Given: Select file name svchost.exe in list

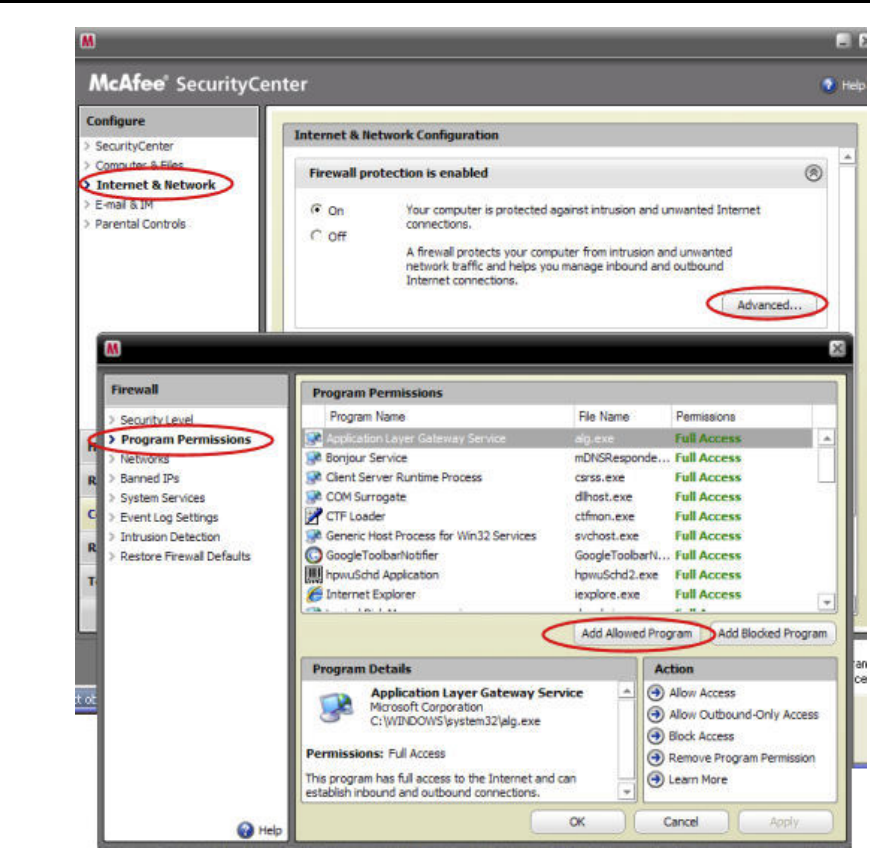Looking at the screenshot, I should tap(606, 536).
